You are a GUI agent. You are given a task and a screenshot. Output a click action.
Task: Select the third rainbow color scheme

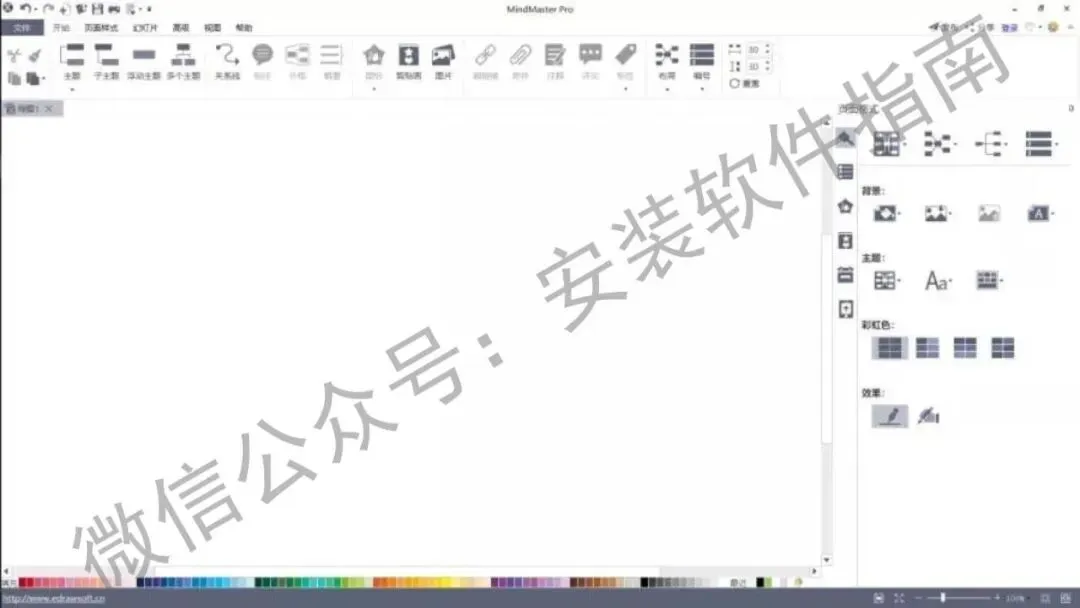point(965,348)
